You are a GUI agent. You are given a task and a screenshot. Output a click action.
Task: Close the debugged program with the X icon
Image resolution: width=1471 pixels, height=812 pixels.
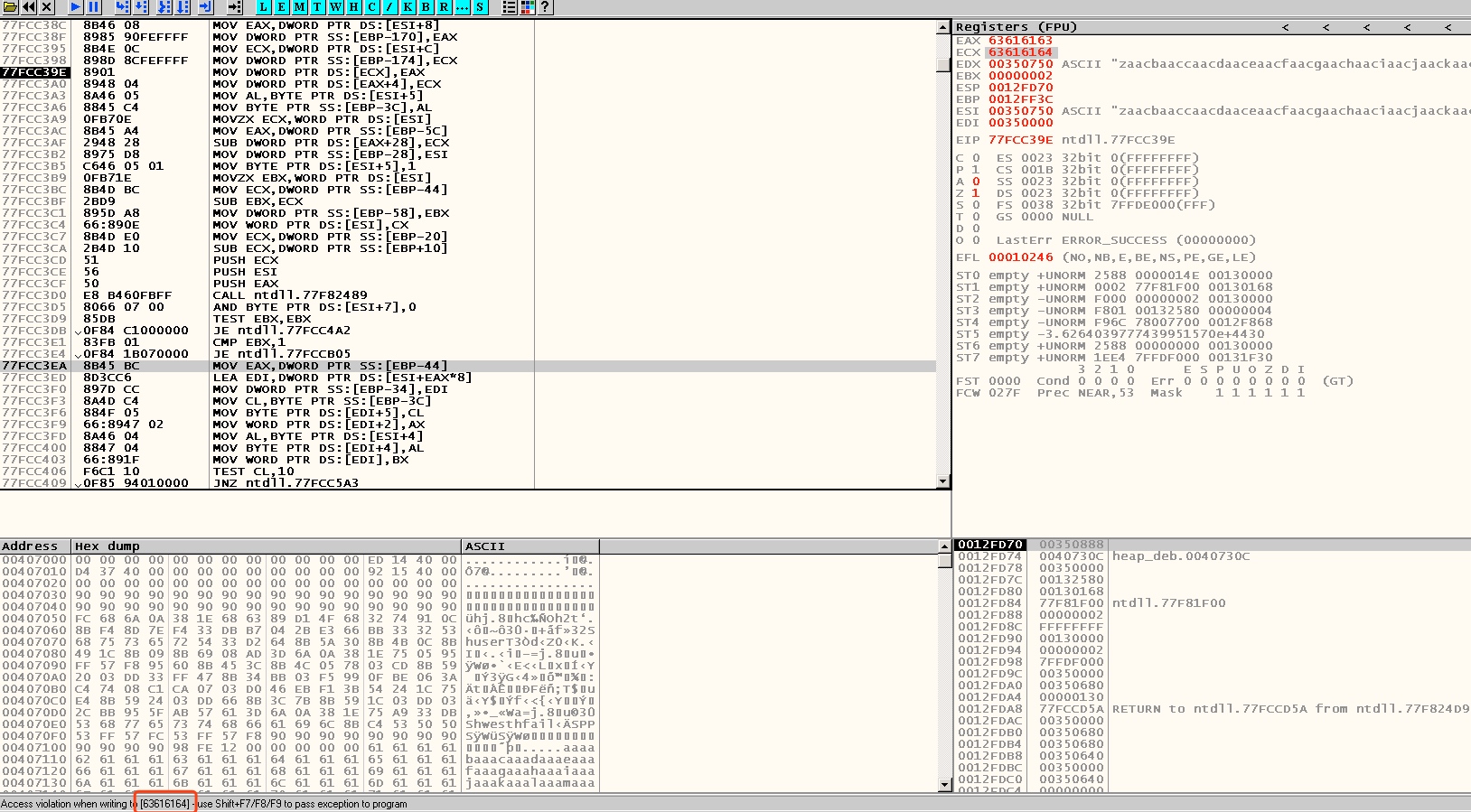point(46,7)
